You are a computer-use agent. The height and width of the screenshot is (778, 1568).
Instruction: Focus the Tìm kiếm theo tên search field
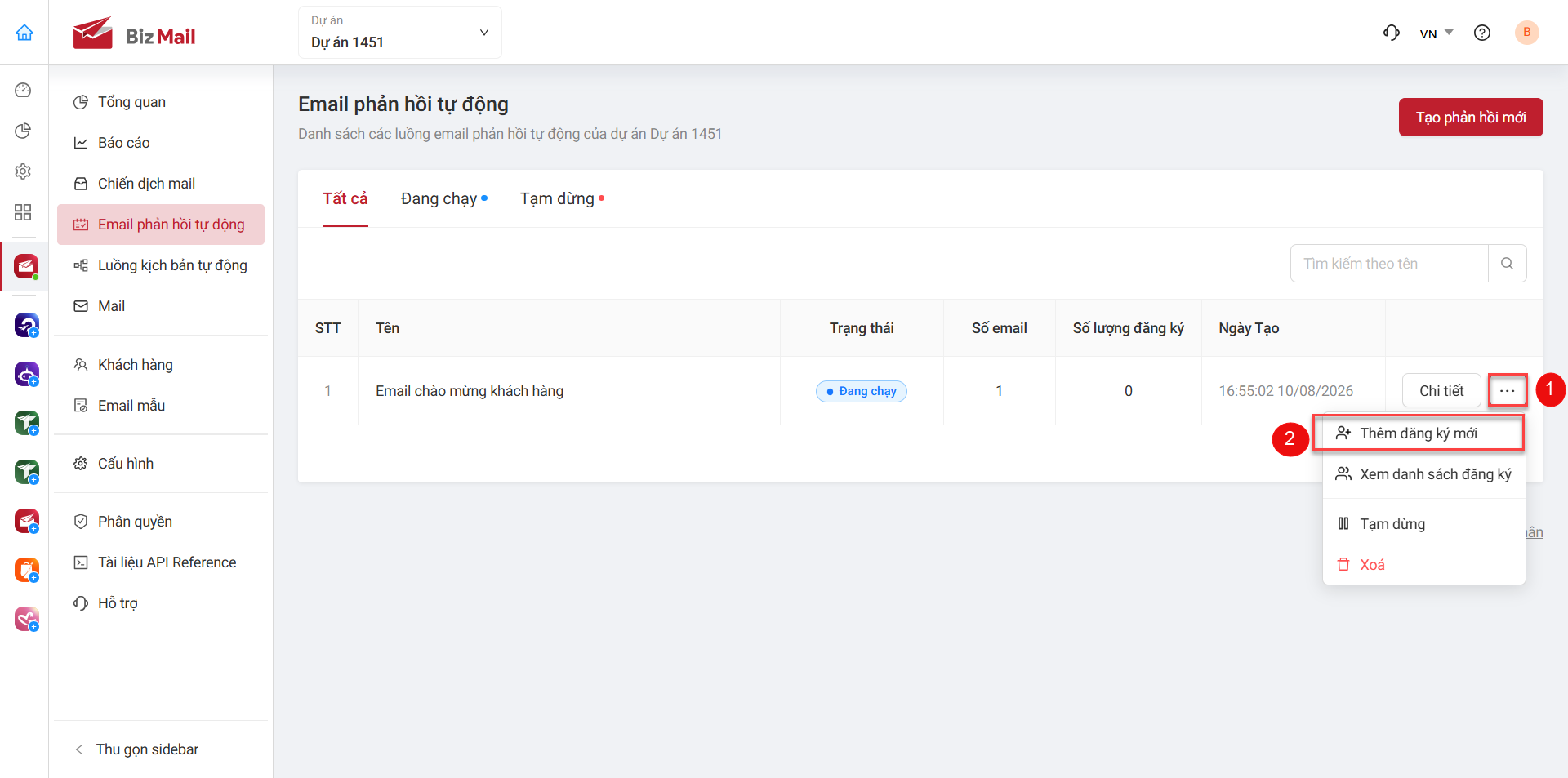click(x=1389, y=264)
